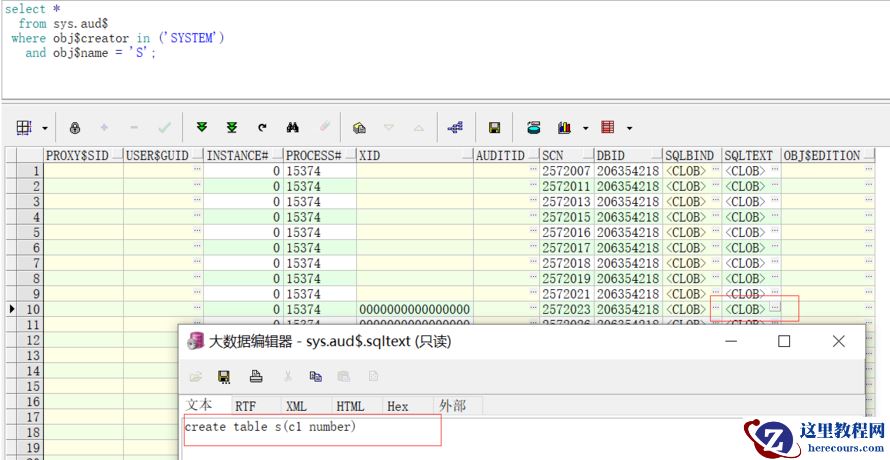Open AUDITID ellipsis button in row 5
Image resolution: width=890 pixels, height=460 pixels.
click(x=533, y=232)
